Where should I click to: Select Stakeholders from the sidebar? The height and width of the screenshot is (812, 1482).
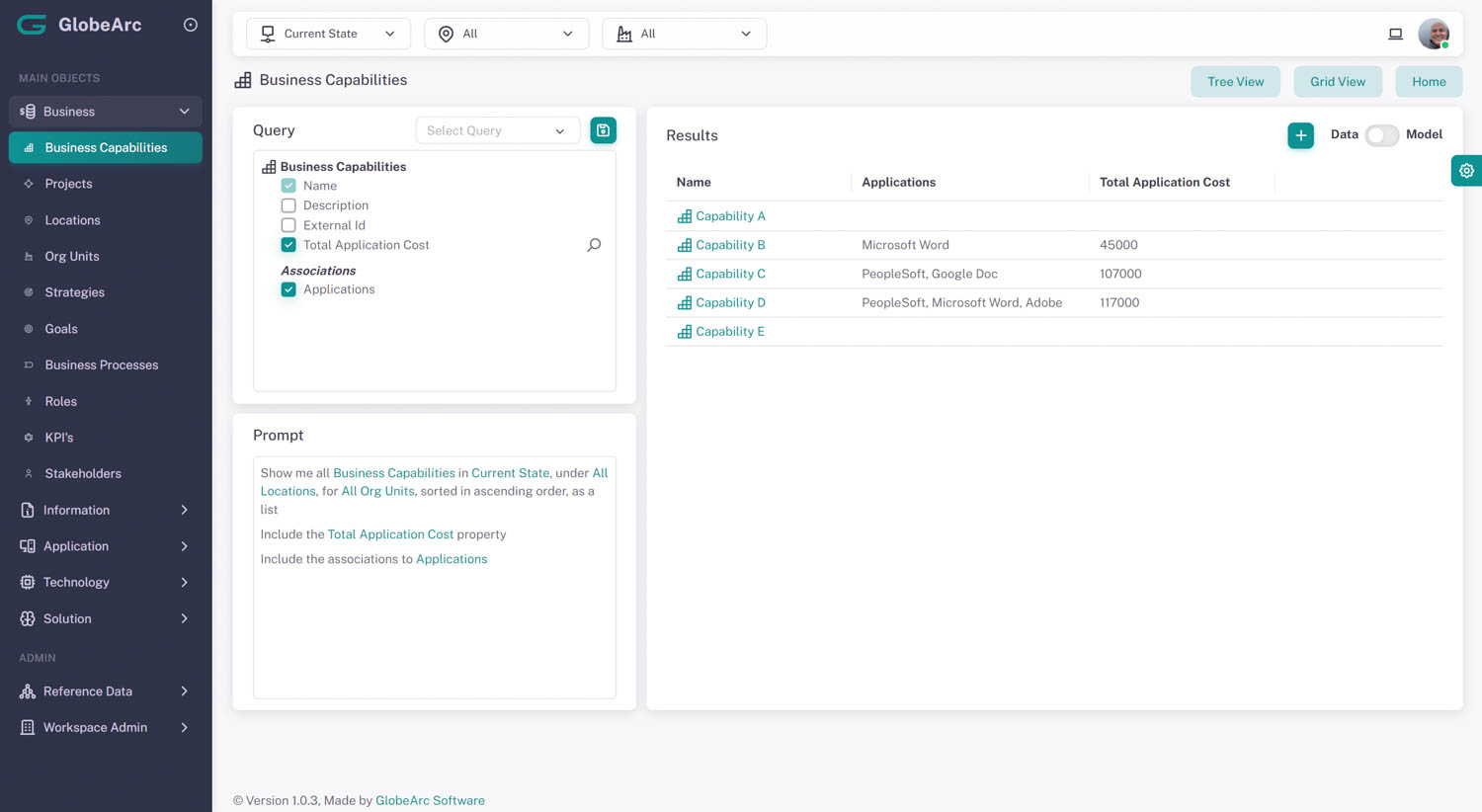(x=83, y=474)
